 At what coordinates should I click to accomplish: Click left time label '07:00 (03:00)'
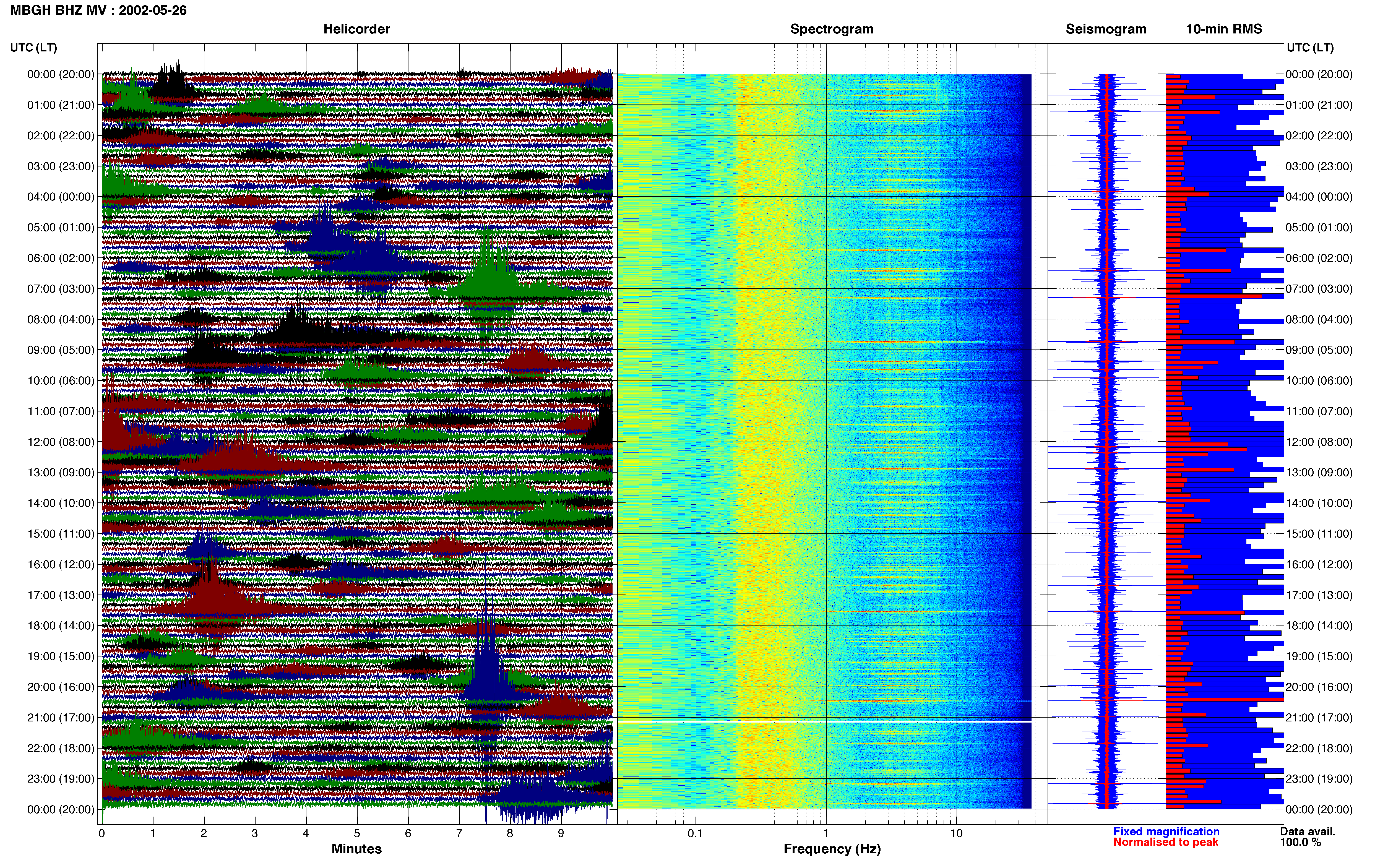click(x=61, y=289)
